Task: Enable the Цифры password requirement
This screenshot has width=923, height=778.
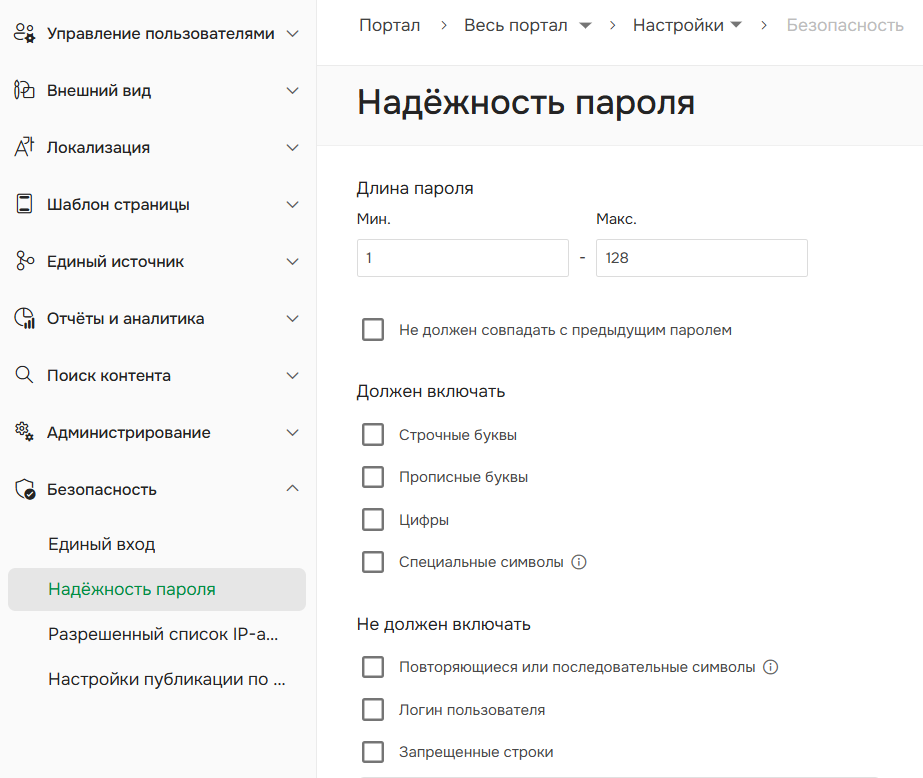Action: (x=373, y=519)
